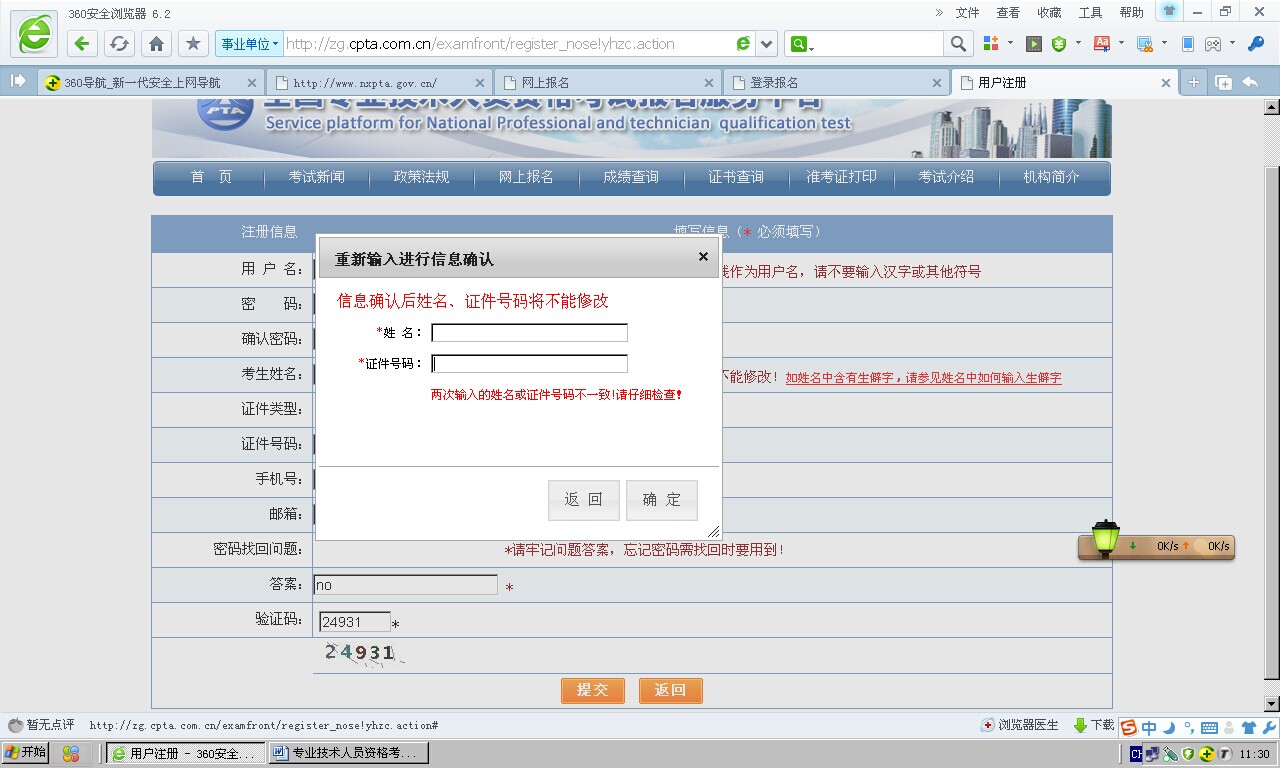This screenshot has height=768, width=1280.
Task: Click the Sogou input method S icon
Action: click(x=1128, y=727)
